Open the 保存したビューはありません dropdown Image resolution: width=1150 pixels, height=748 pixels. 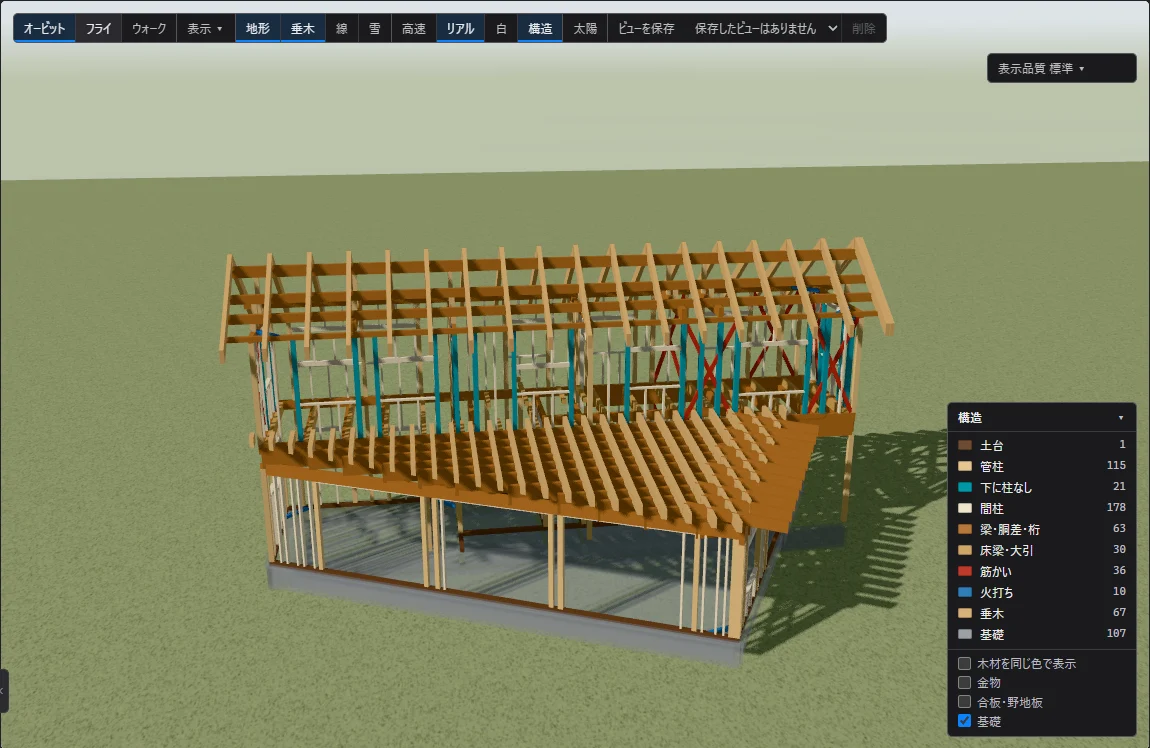click(765, 29)
